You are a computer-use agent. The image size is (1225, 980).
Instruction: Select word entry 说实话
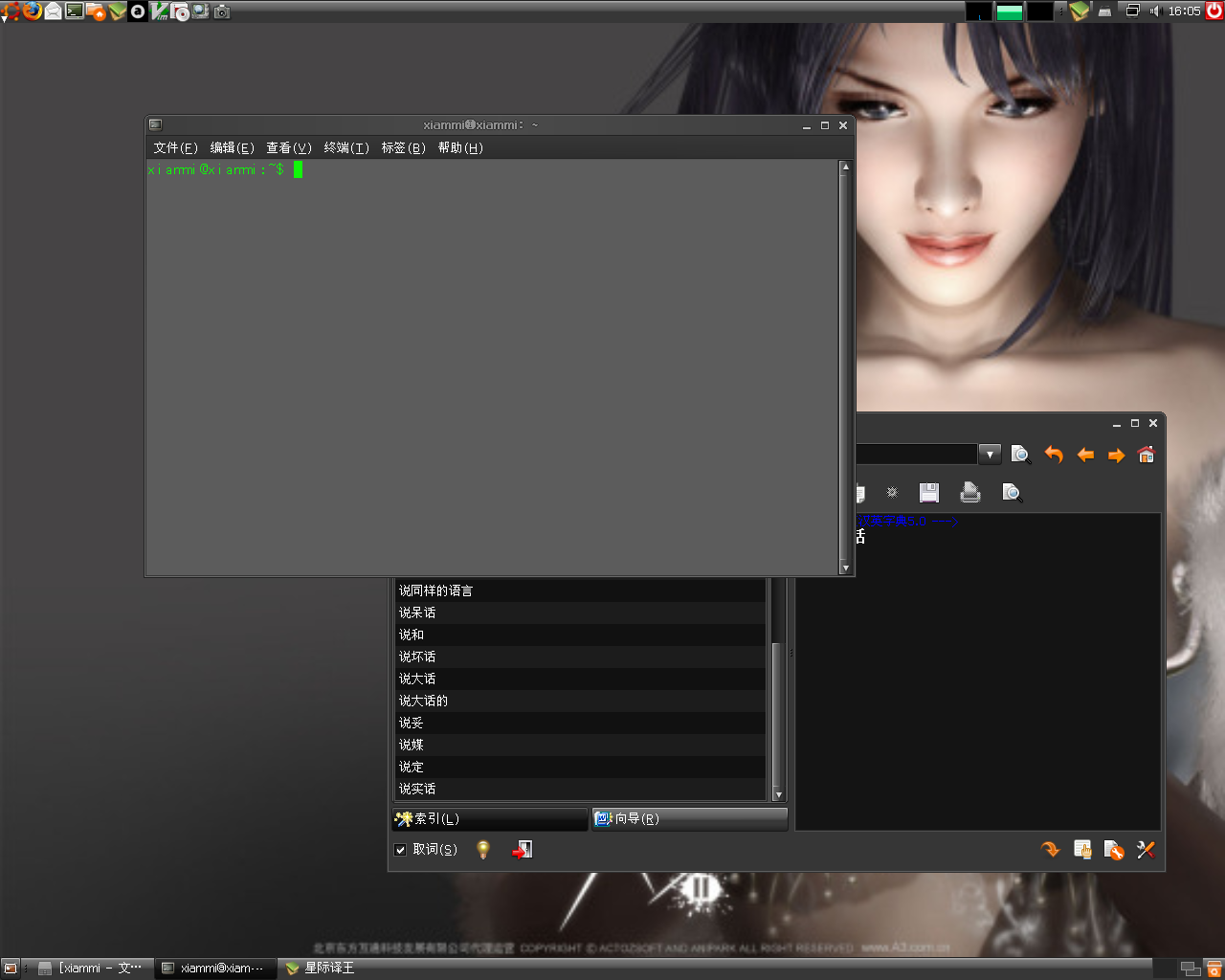[580, 789]
